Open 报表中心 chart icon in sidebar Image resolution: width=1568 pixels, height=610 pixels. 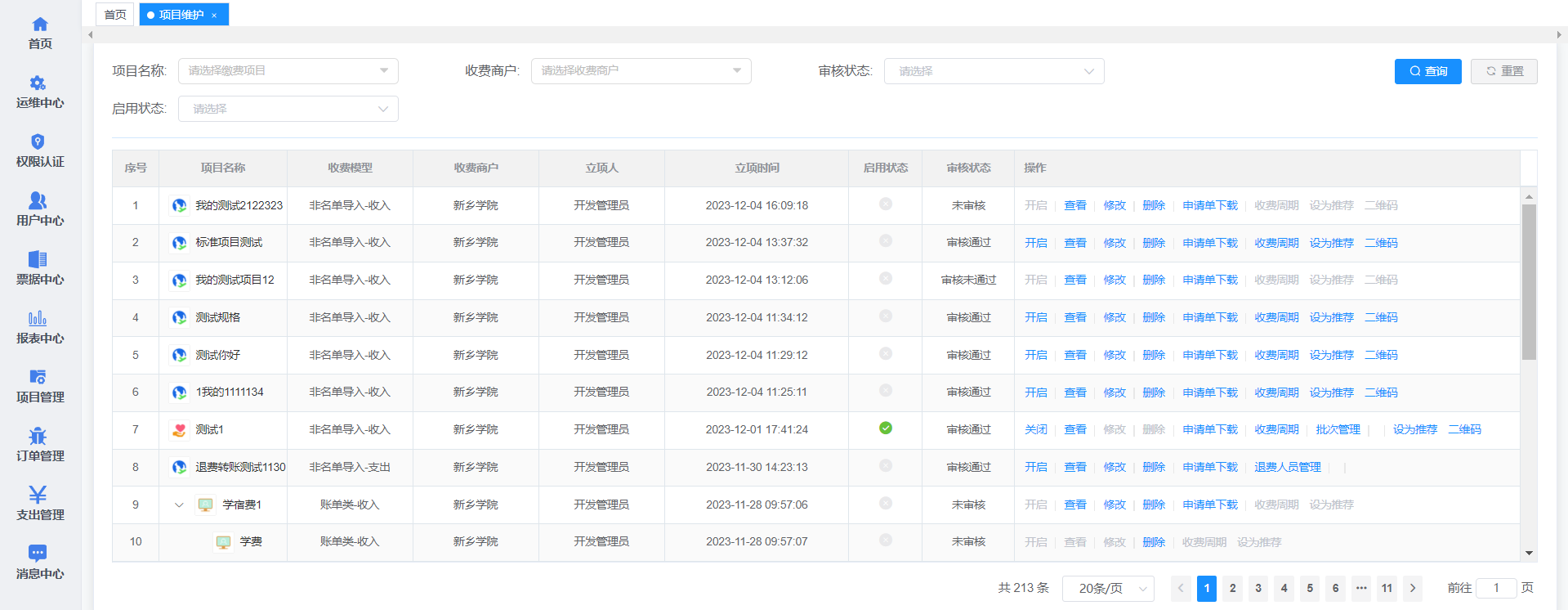[38, 318]
